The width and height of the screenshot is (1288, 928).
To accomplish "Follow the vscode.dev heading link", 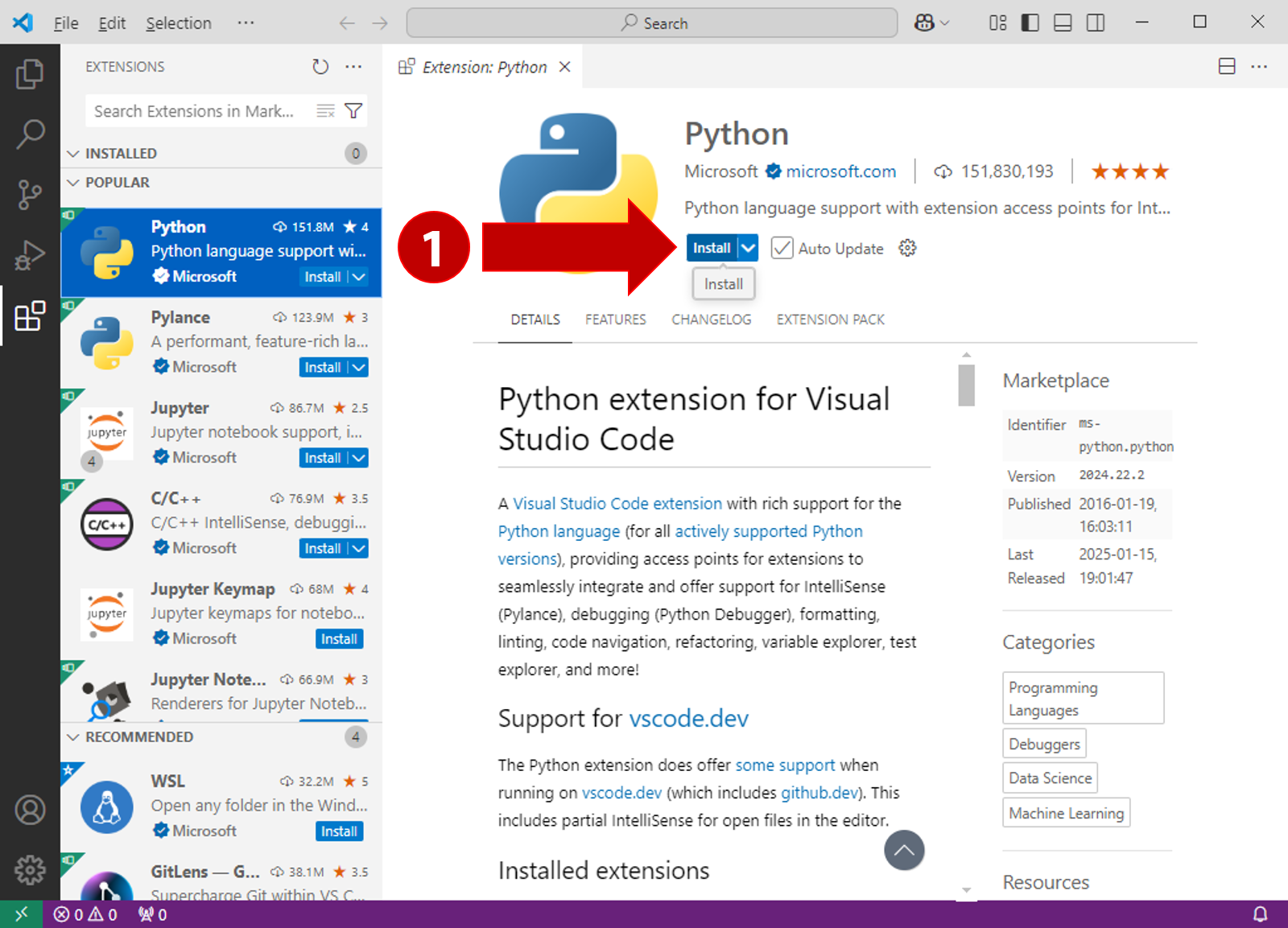I will pyautogui.click(x=689, y=718).
